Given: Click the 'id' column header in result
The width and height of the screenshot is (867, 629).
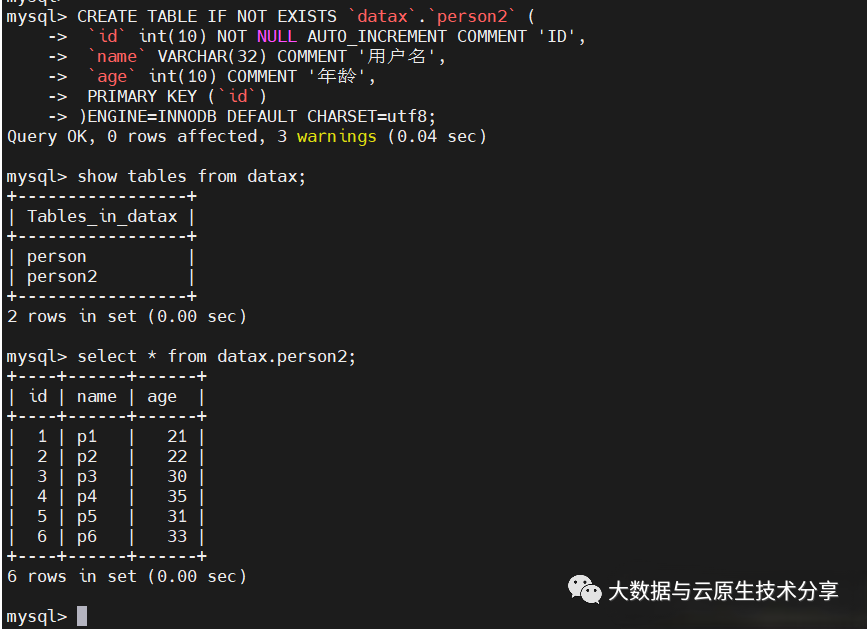Looking at the screenshot, I should pyautogui.click(x=38, y=396).
